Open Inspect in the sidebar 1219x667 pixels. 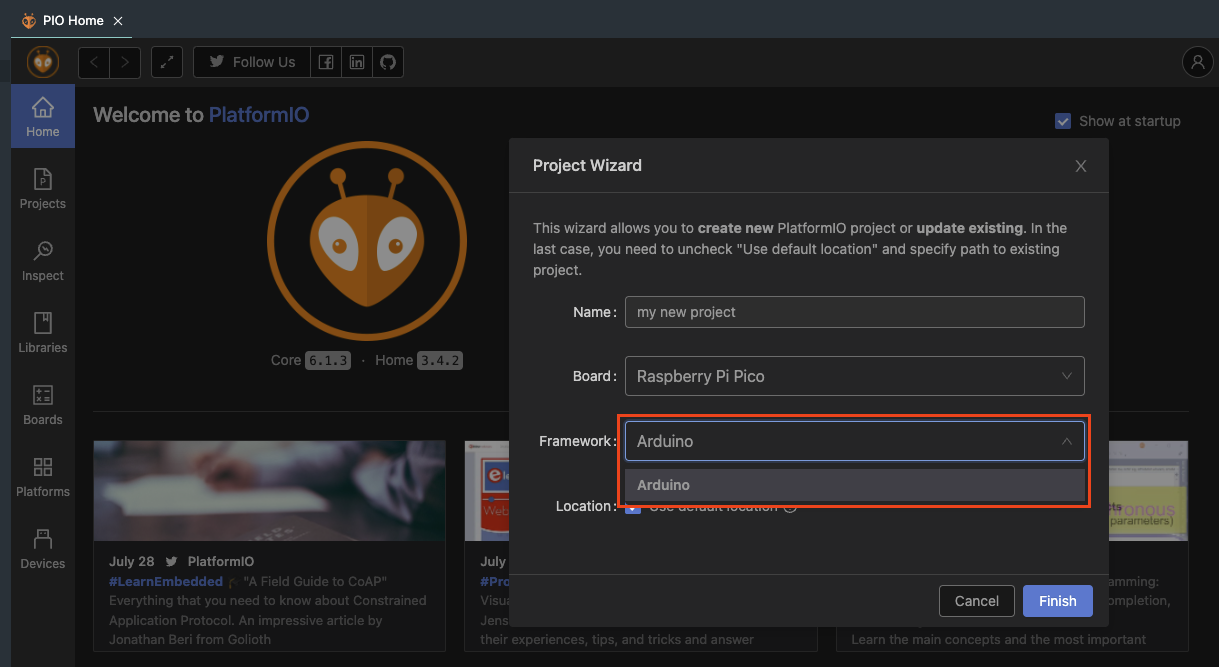[43, 260]
